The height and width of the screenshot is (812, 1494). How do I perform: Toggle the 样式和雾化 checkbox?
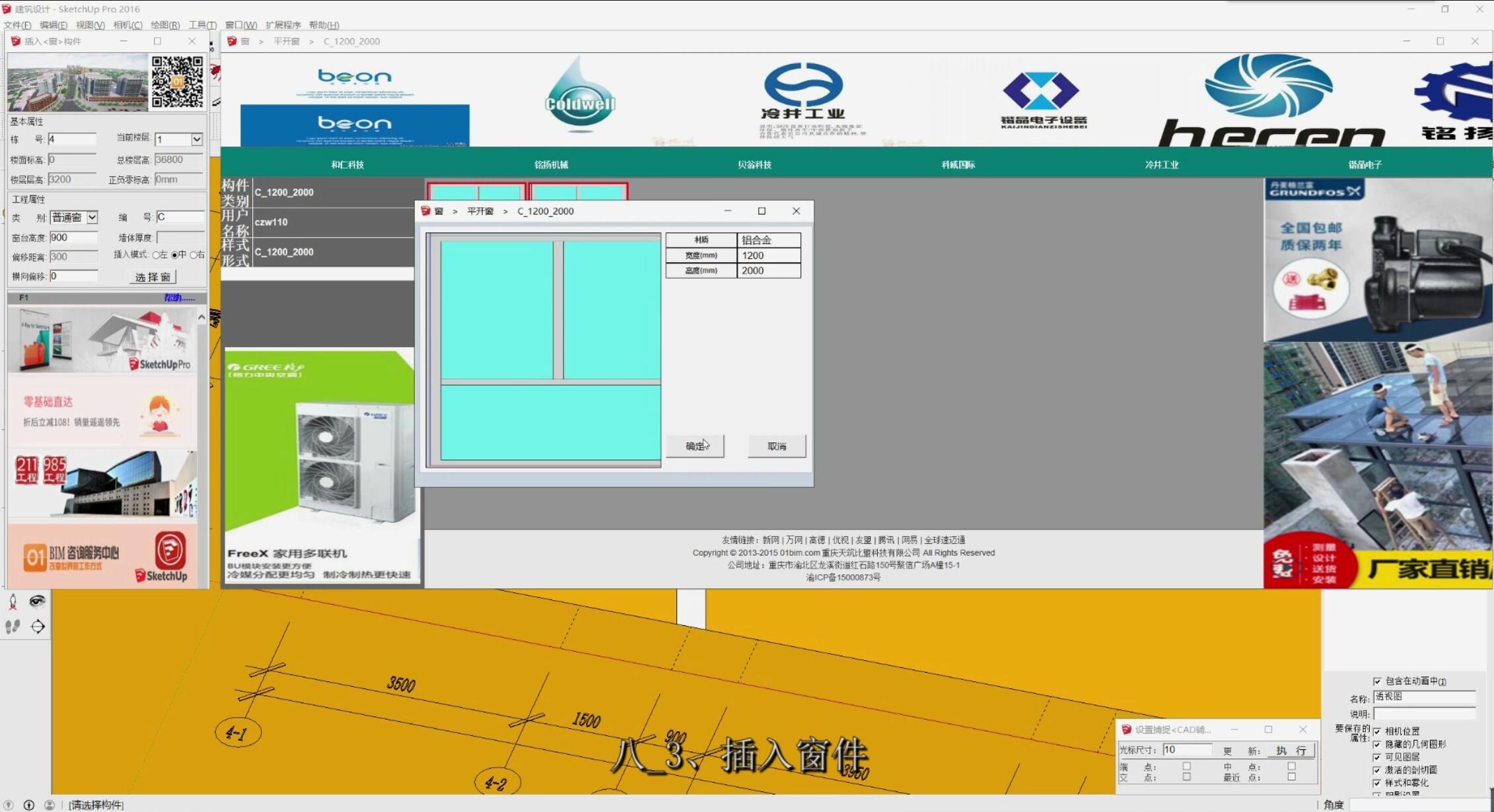click(x=1377, y=783)
